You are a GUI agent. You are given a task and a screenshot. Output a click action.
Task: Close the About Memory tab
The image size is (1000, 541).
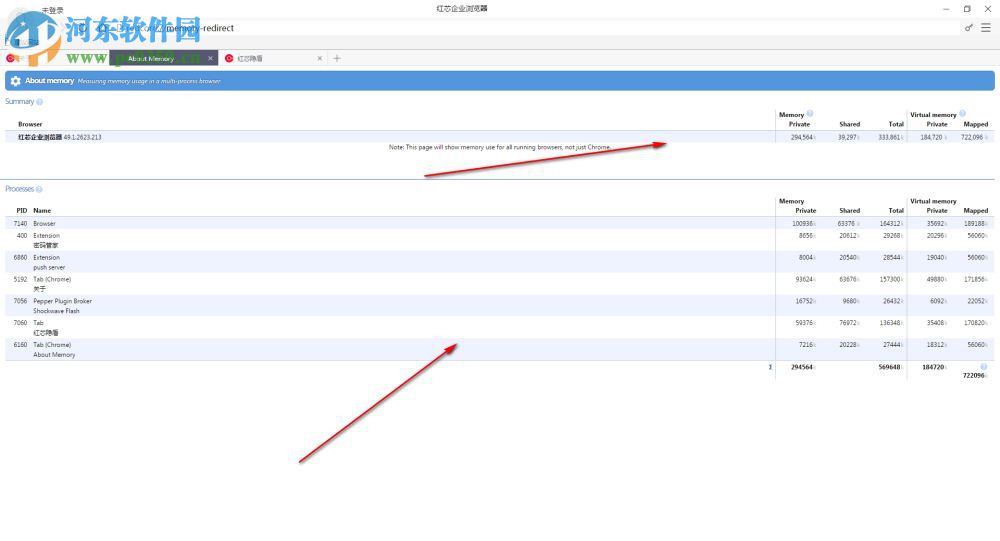click(210, 58)
